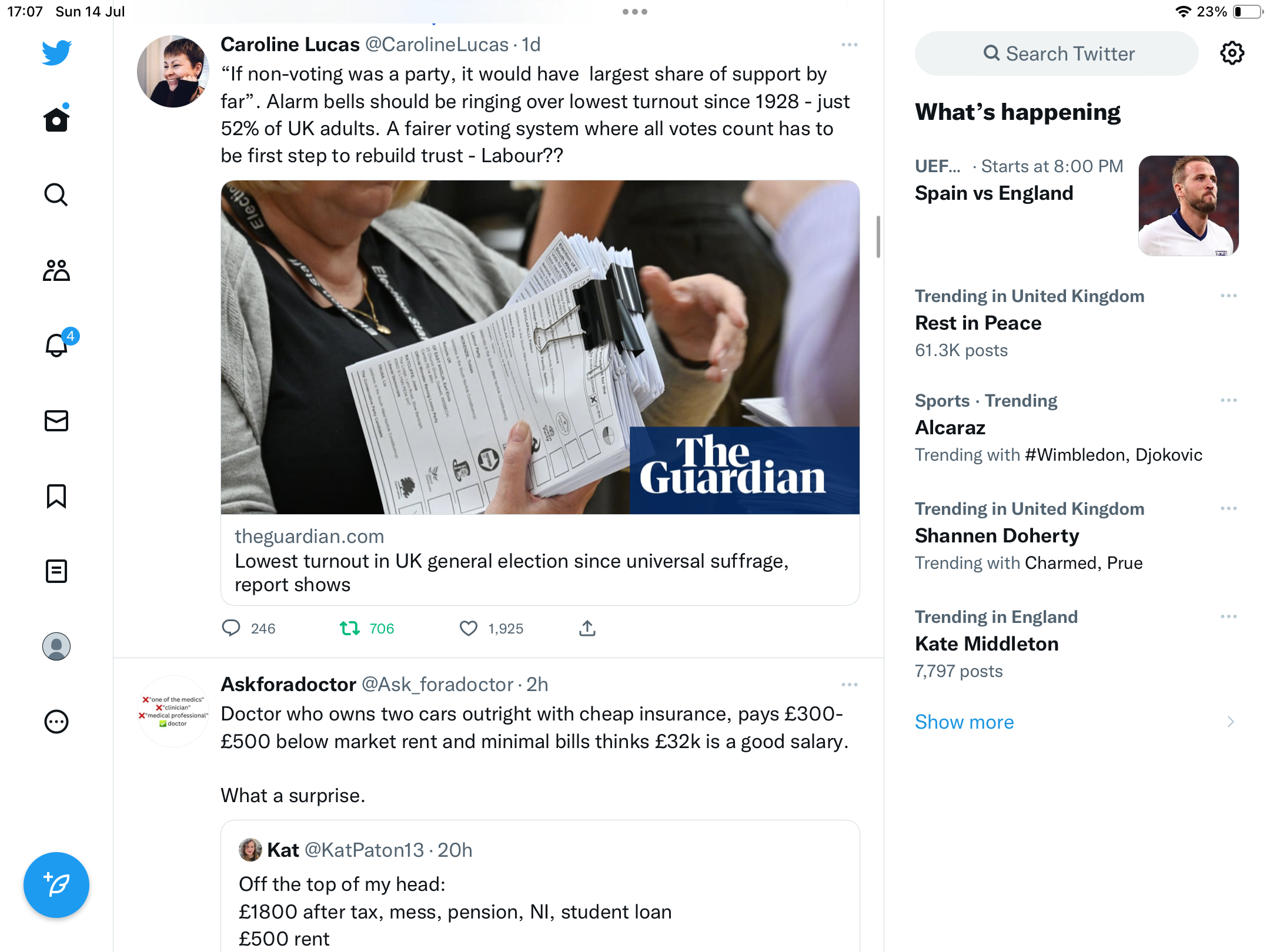Open the Shannen Doherty trending topic
This screenshot has height=952, width=1270.
tap(997, 536)
